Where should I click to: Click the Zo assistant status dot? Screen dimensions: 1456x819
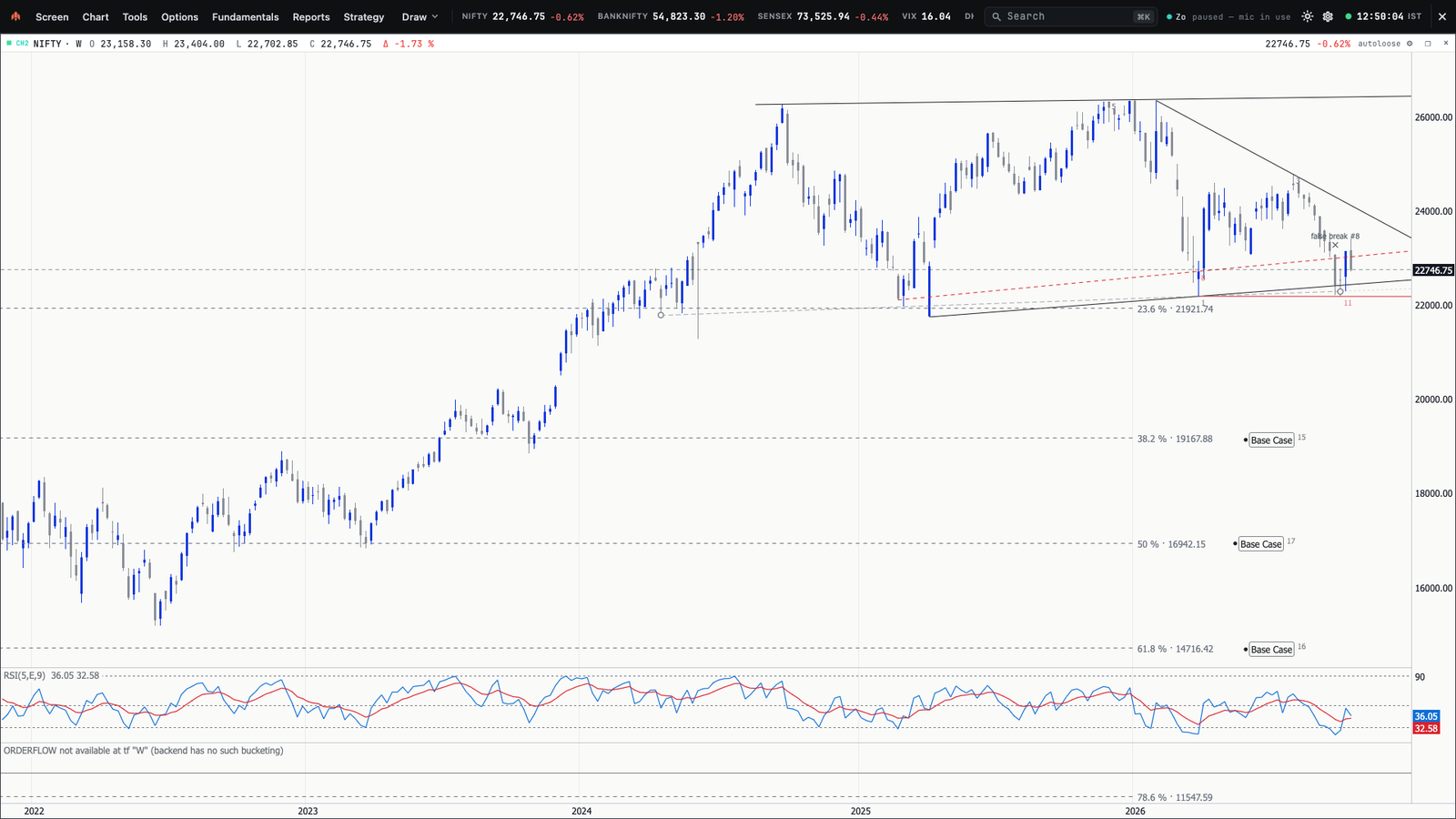tap(1169, 16)
